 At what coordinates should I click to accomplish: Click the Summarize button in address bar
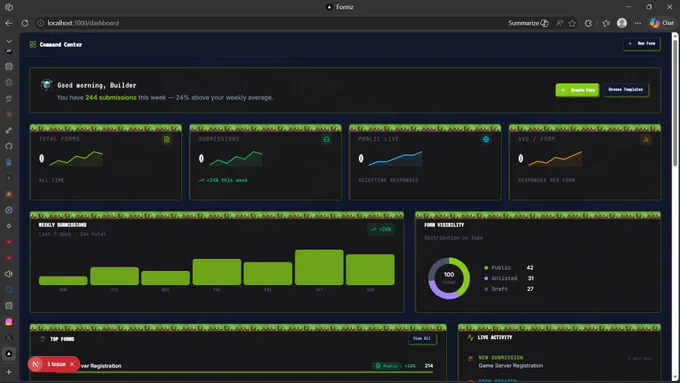528,23
